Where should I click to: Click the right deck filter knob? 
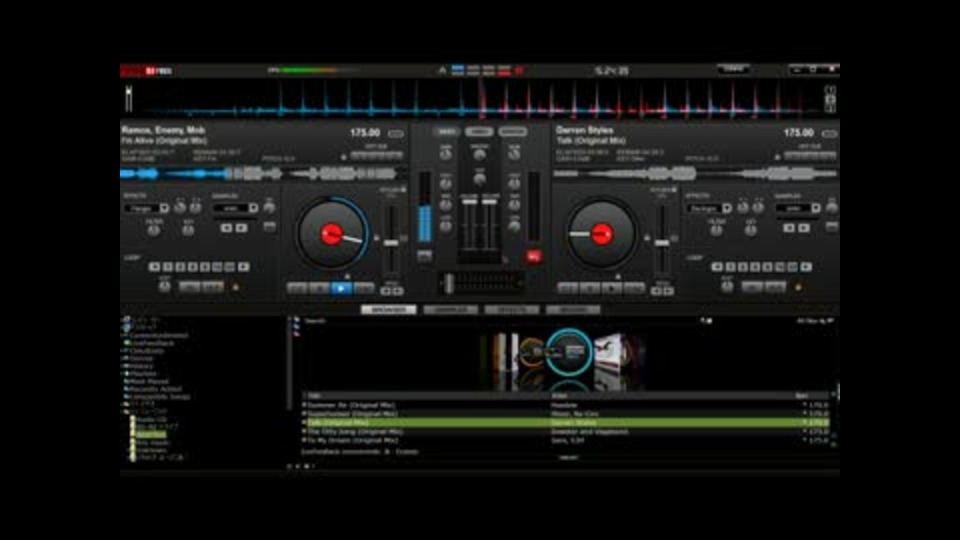click(716, 230)
